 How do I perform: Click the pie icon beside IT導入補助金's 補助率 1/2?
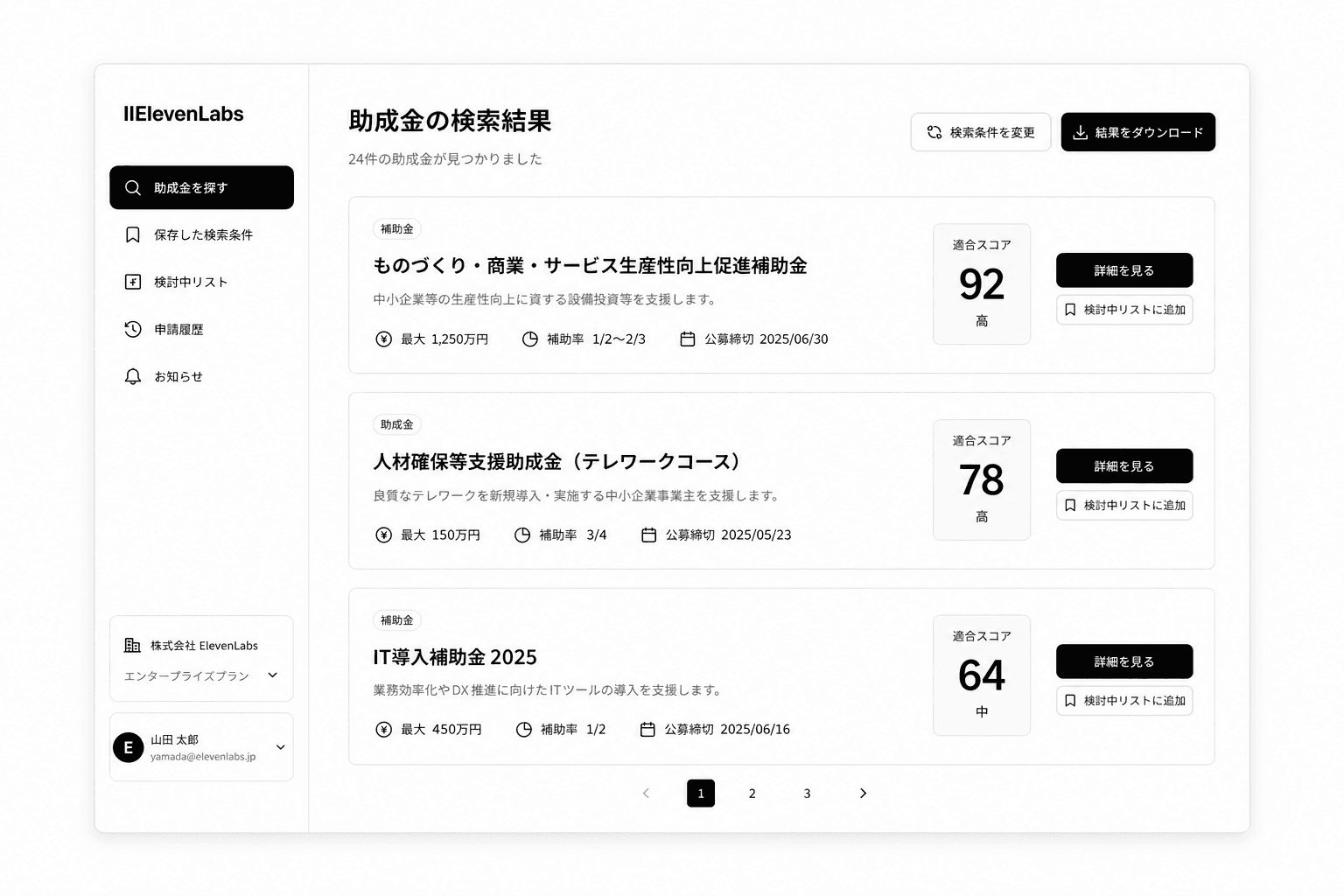[524, 729]
